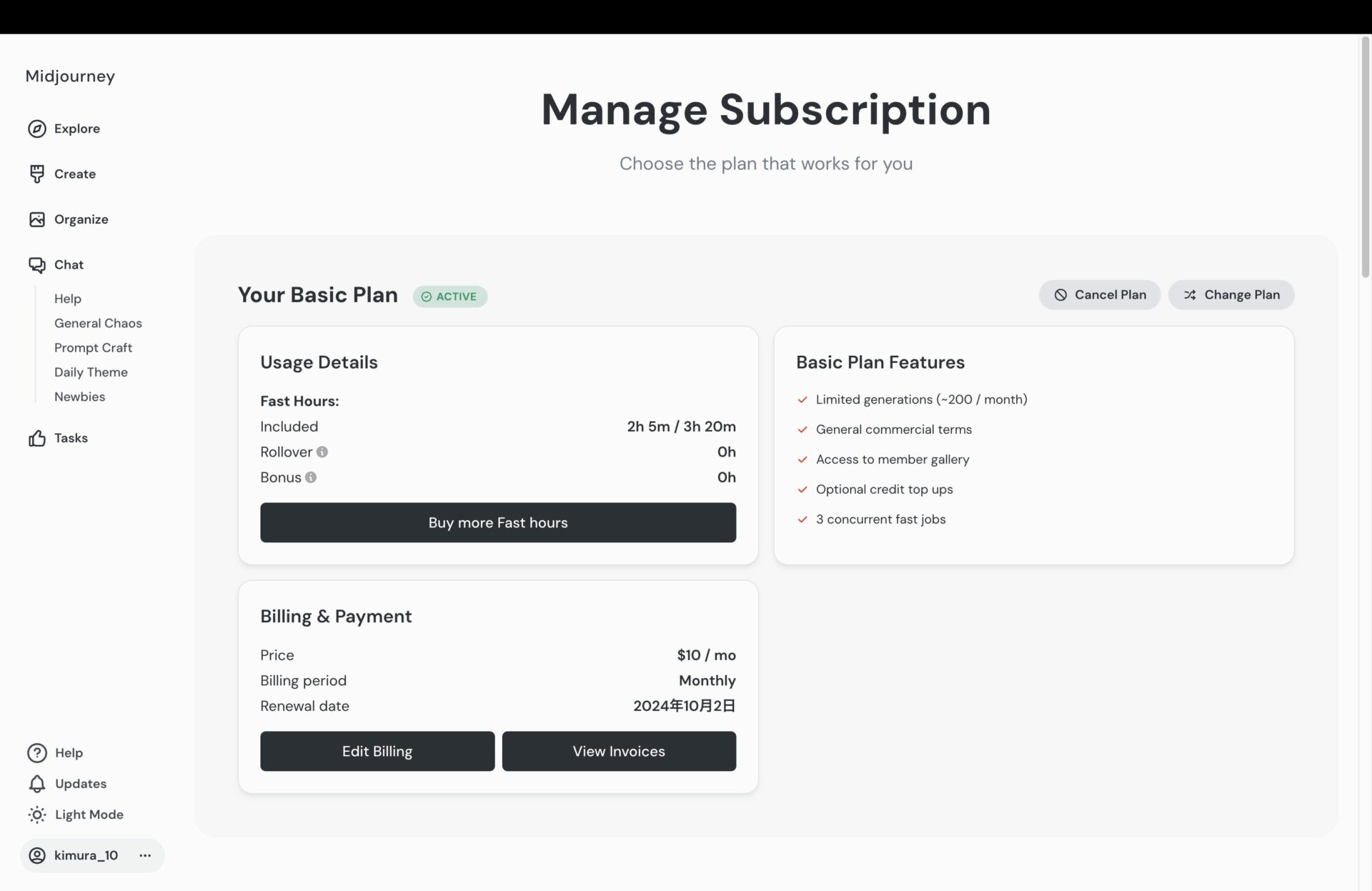Open Help using the question mark icon
1372x891 pixels.
tap(37, 753)
